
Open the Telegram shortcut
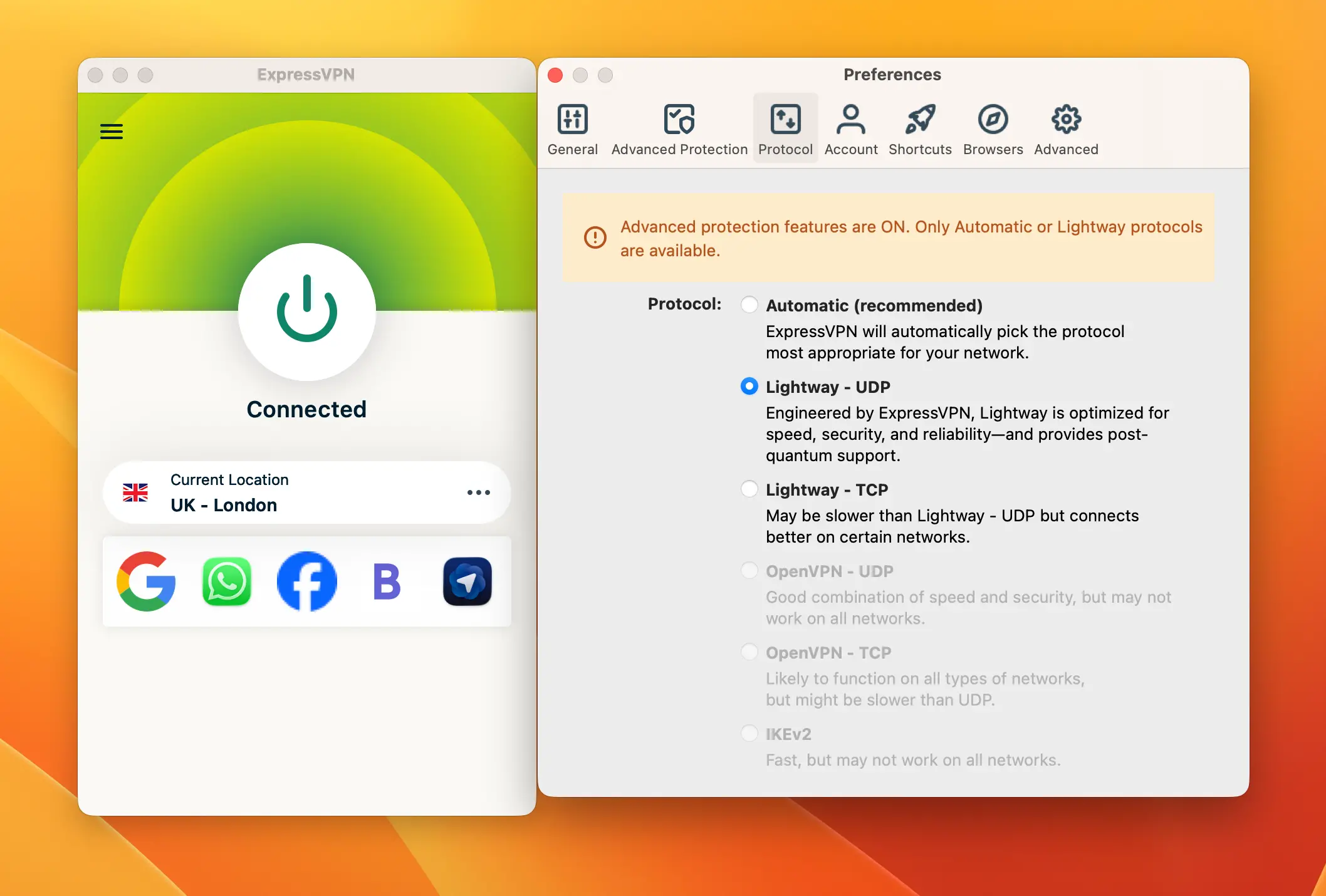467,581
